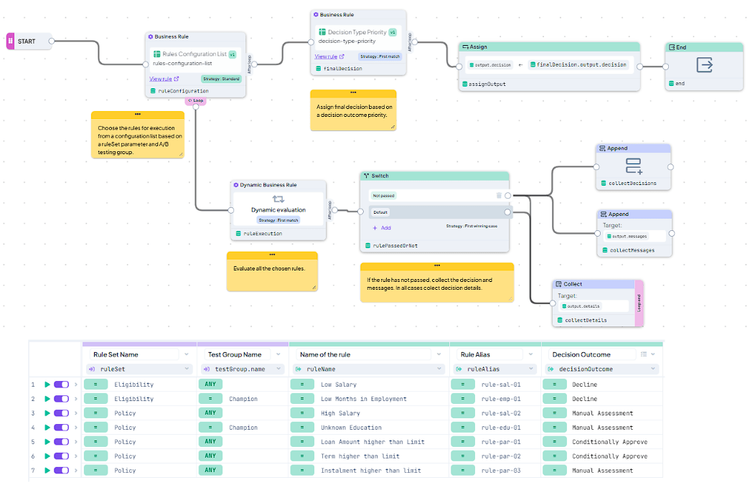Toggle row 7 Instalment rule switch

coord(62,470)
